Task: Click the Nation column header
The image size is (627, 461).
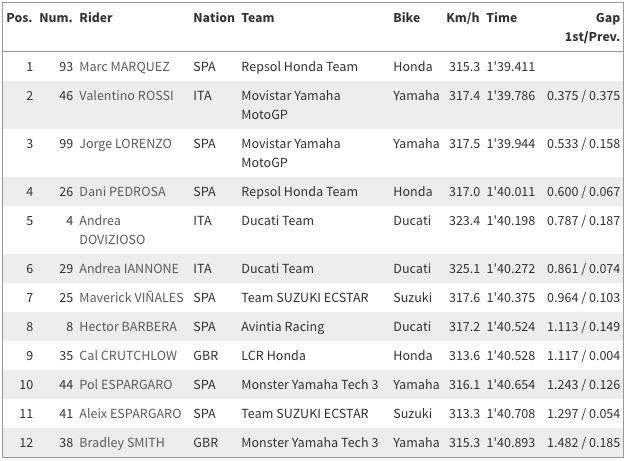Action: pyautogui.click(x=213, y=18)
